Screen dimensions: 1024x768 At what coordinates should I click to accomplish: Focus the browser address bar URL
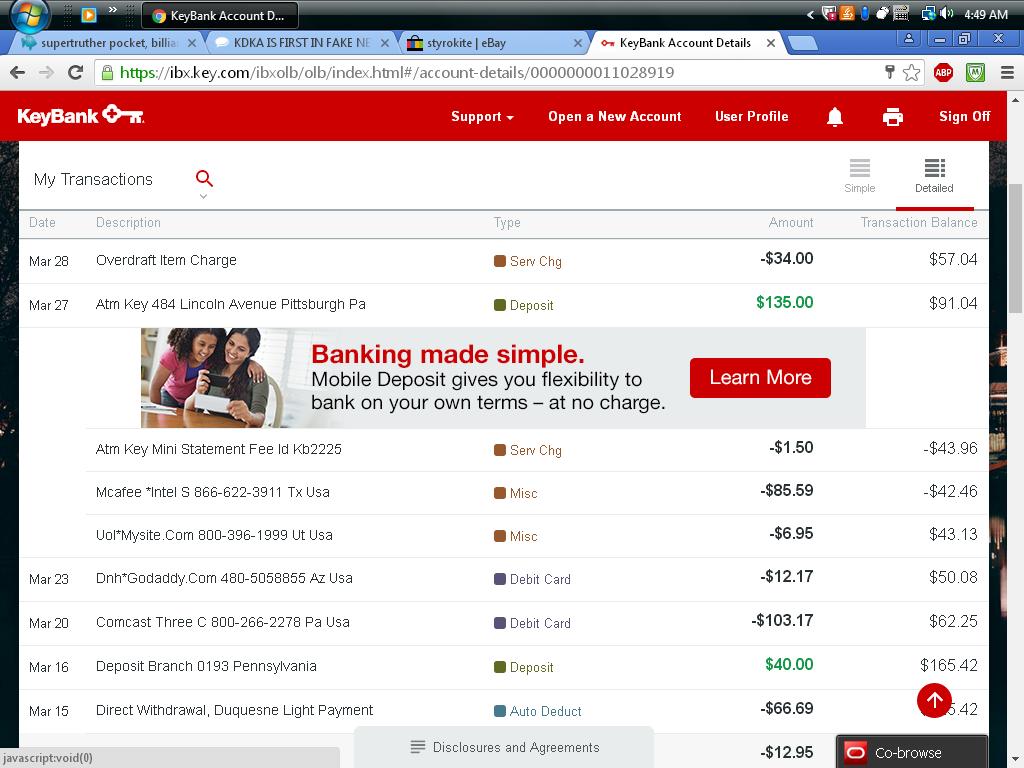pyautogui.click(x=396, y=72)
